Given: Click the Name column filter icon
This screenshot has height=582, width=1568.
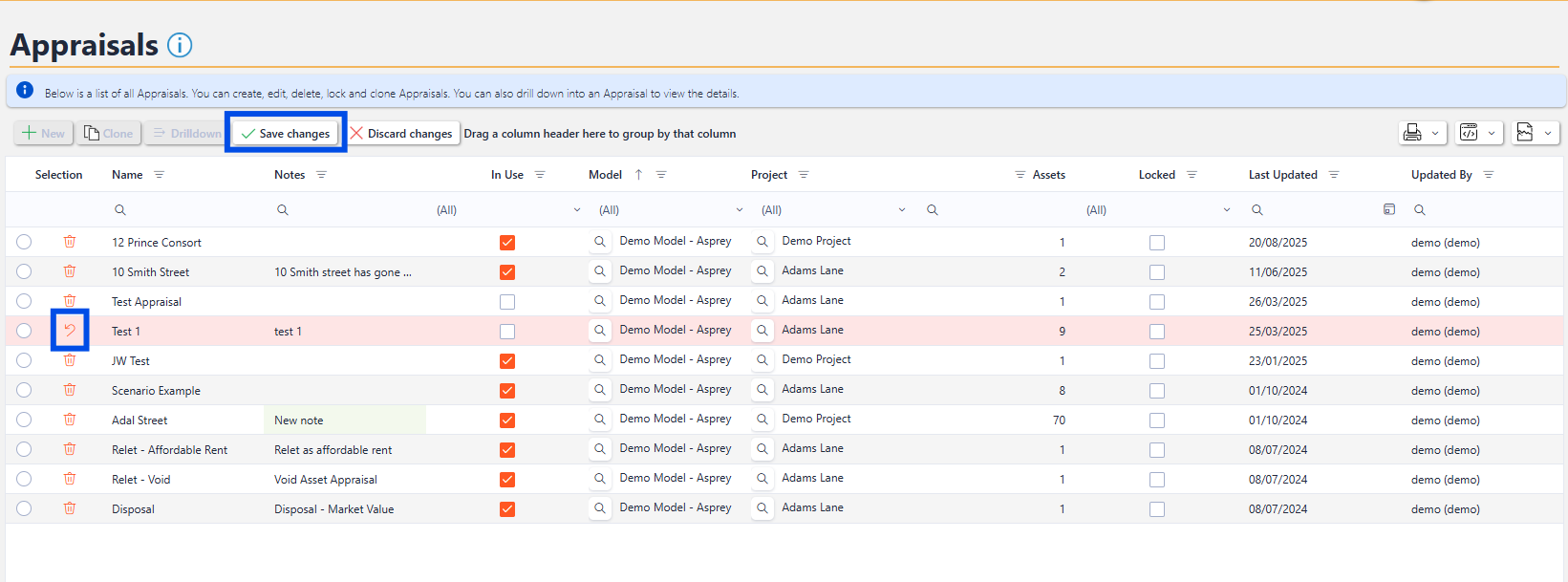Looking at the screenshot, I should tap(160, 175).
